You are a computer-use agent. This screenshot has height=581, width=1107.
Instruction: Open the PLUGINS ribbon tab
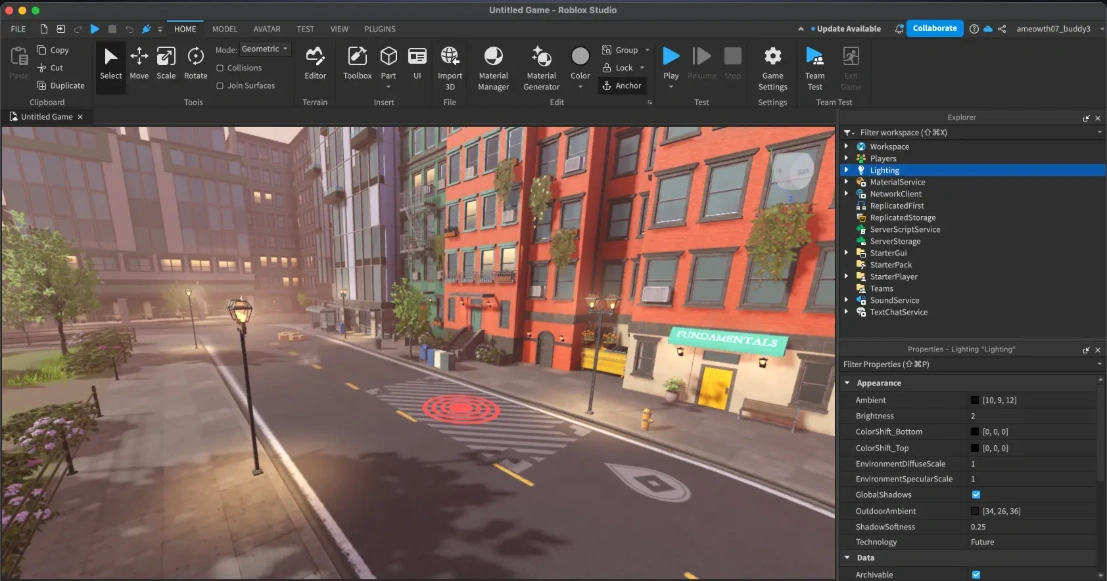coord(379,29)
